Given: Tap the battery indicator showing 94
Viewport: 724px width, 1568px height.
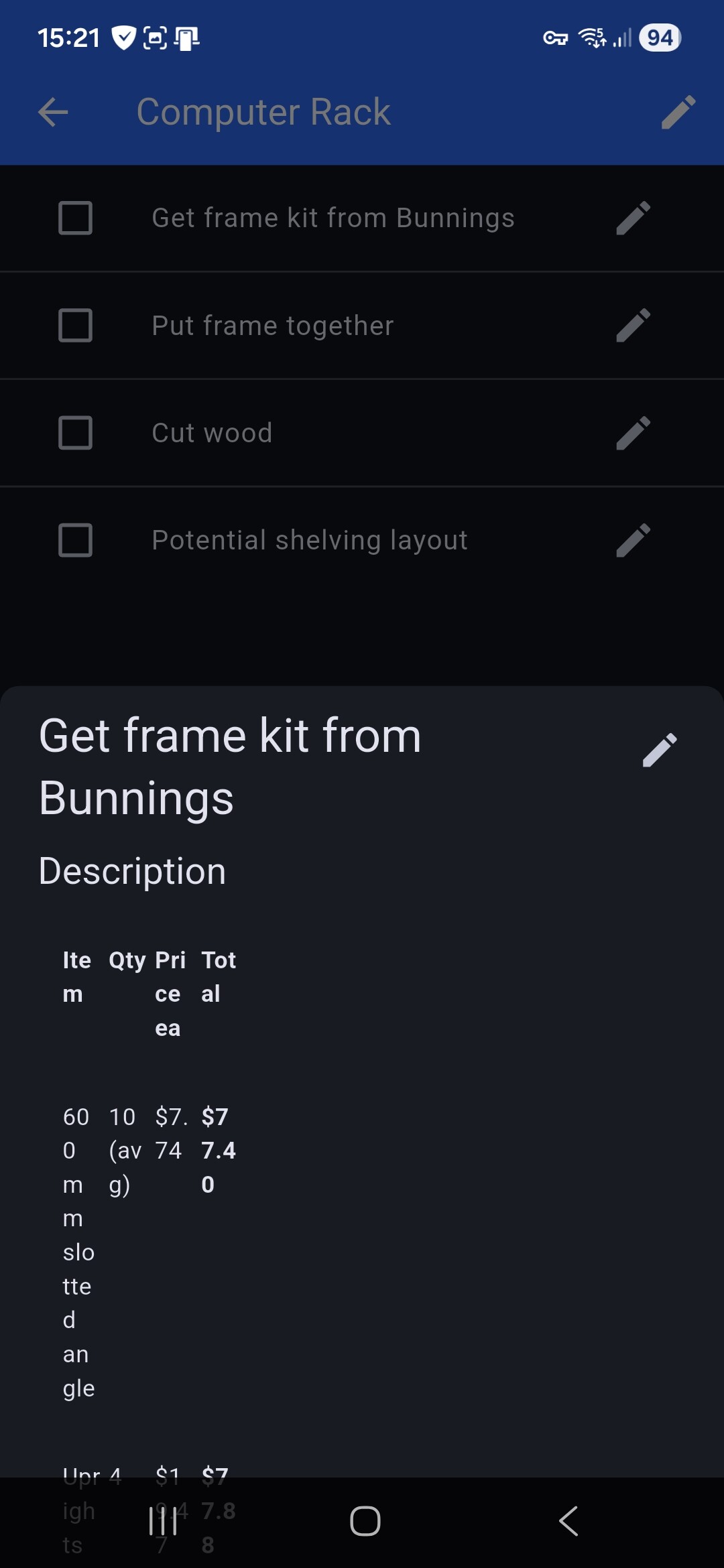Looking at the screenshot, I should [660, 38].
